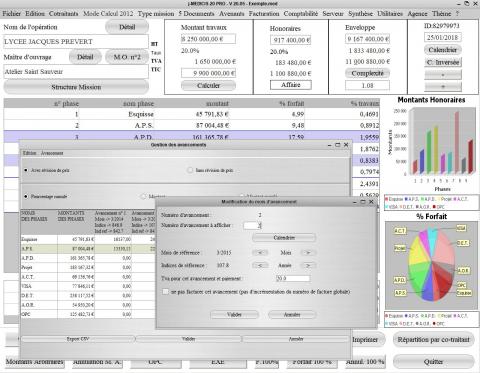Viewport: 480px width, 373px height.
Task: Click the A.O.R. row in the avancements table
Action: click(88, 305)
